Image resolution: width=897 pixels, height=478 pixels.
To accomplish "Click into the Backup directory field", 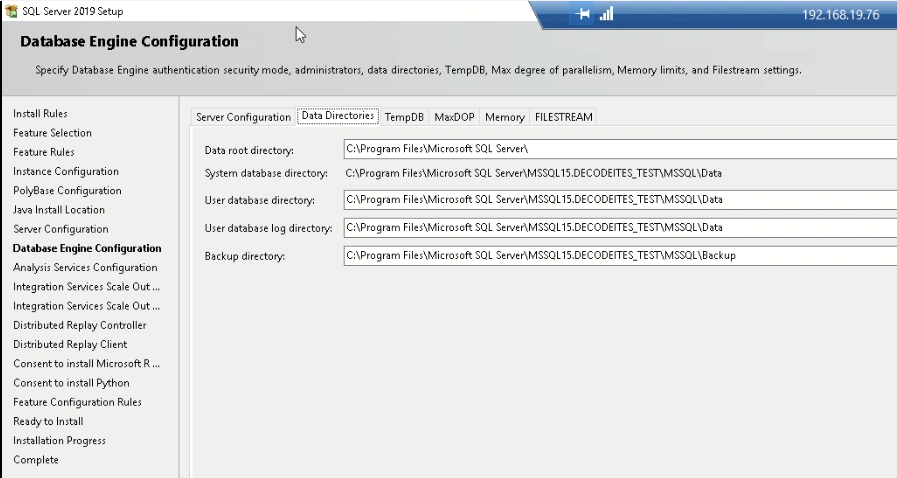I will [620, 256].
